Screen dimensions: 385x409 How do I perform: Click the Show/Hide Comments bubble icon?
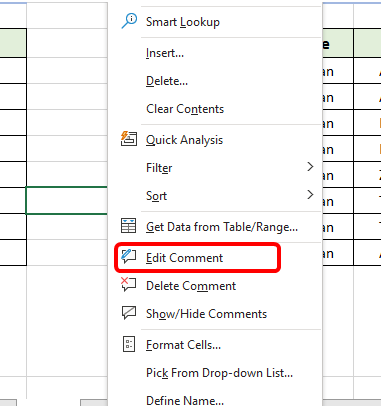coord(129,313)
